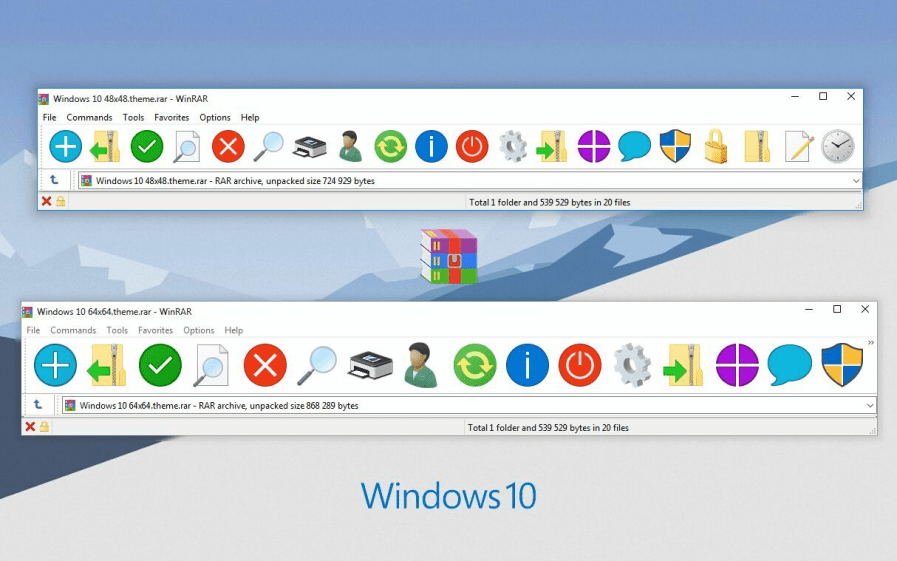Go up one level in the 48x48 window

click(x=53, y=181)
